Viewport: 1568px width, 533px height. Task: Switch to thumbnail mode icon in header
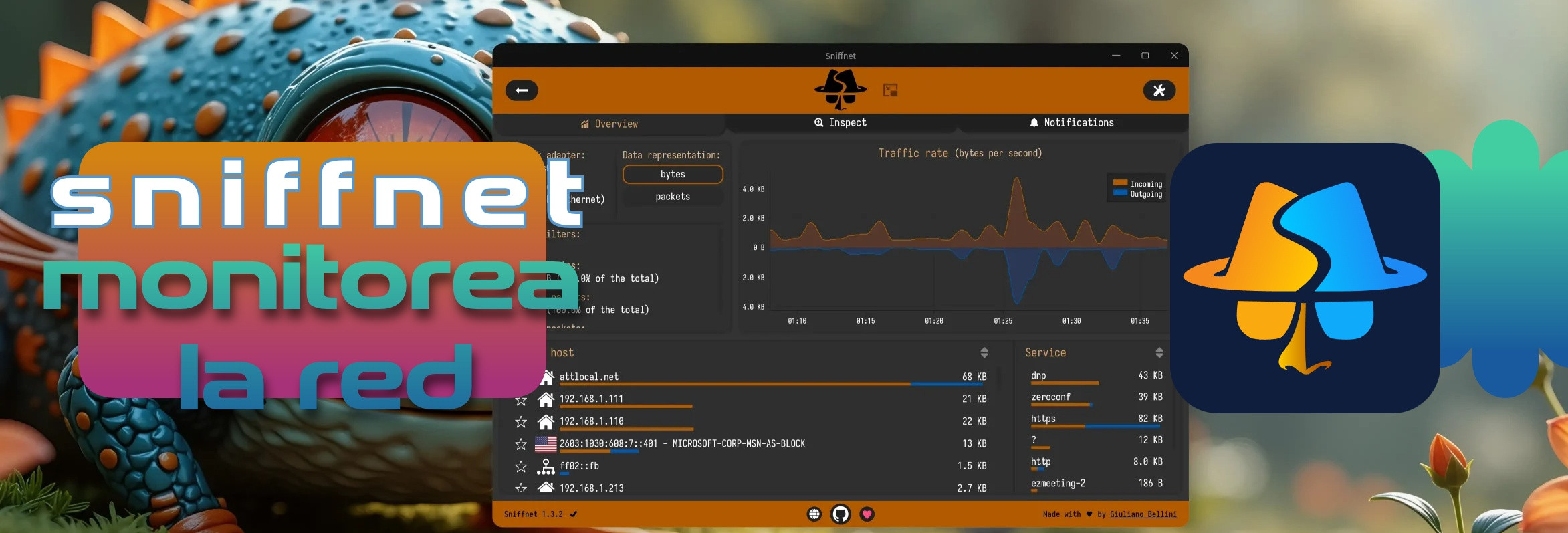coord(890,90)
